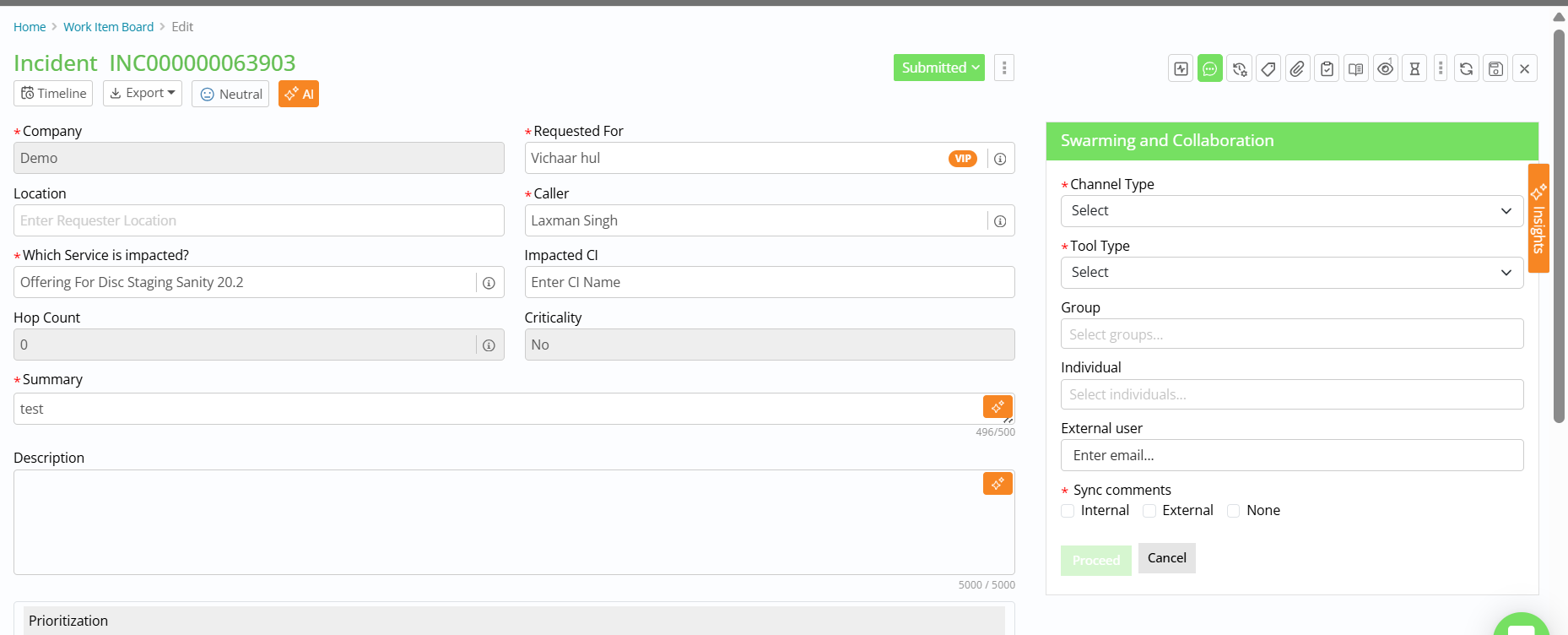Image resolution: width=1568 pixels, height=635 pixels.
Task: Click the tag icon in the toolbar
Action: click(x=1268, y=68)
